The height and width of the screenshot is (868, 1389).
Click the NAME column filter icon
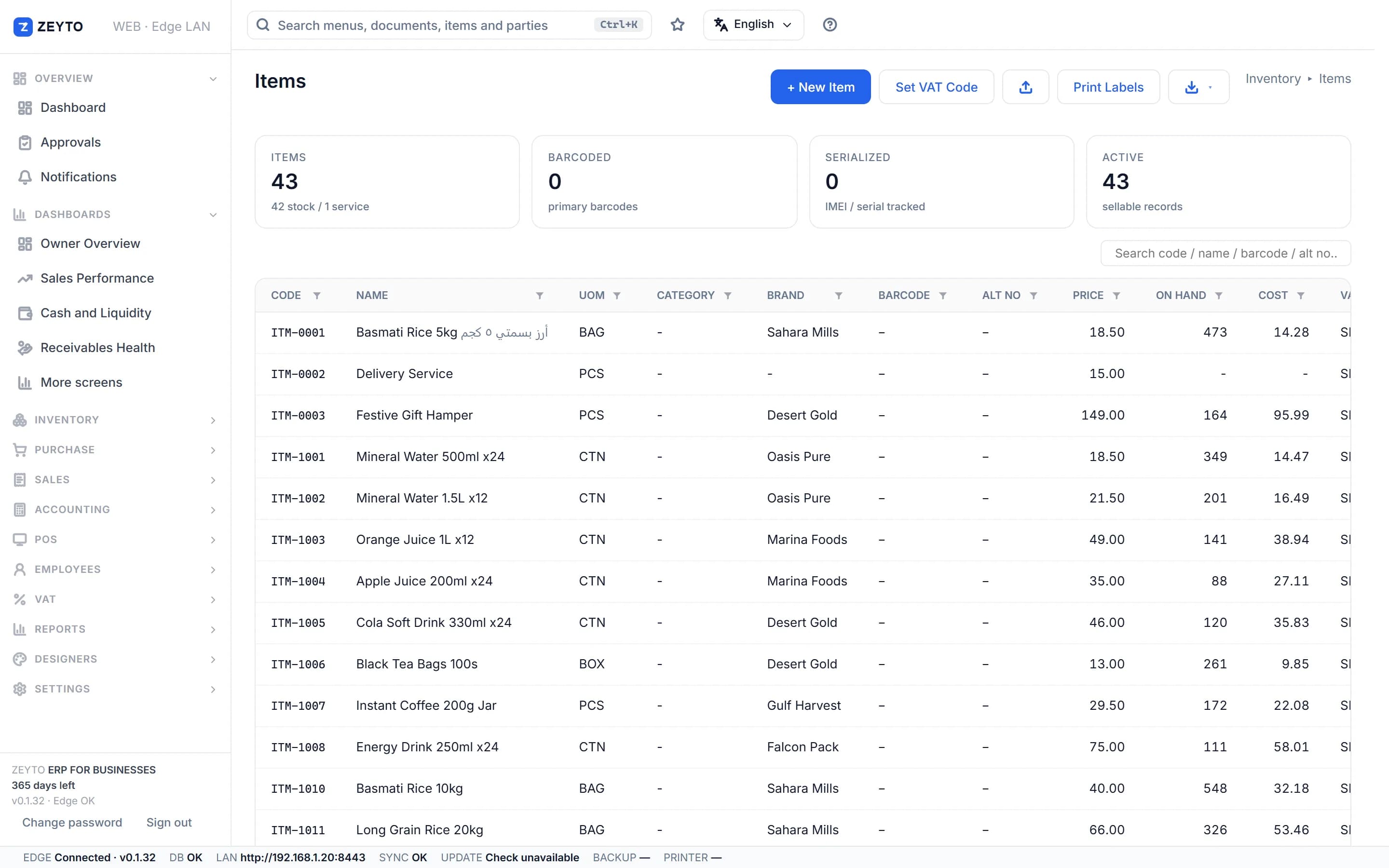540,296
